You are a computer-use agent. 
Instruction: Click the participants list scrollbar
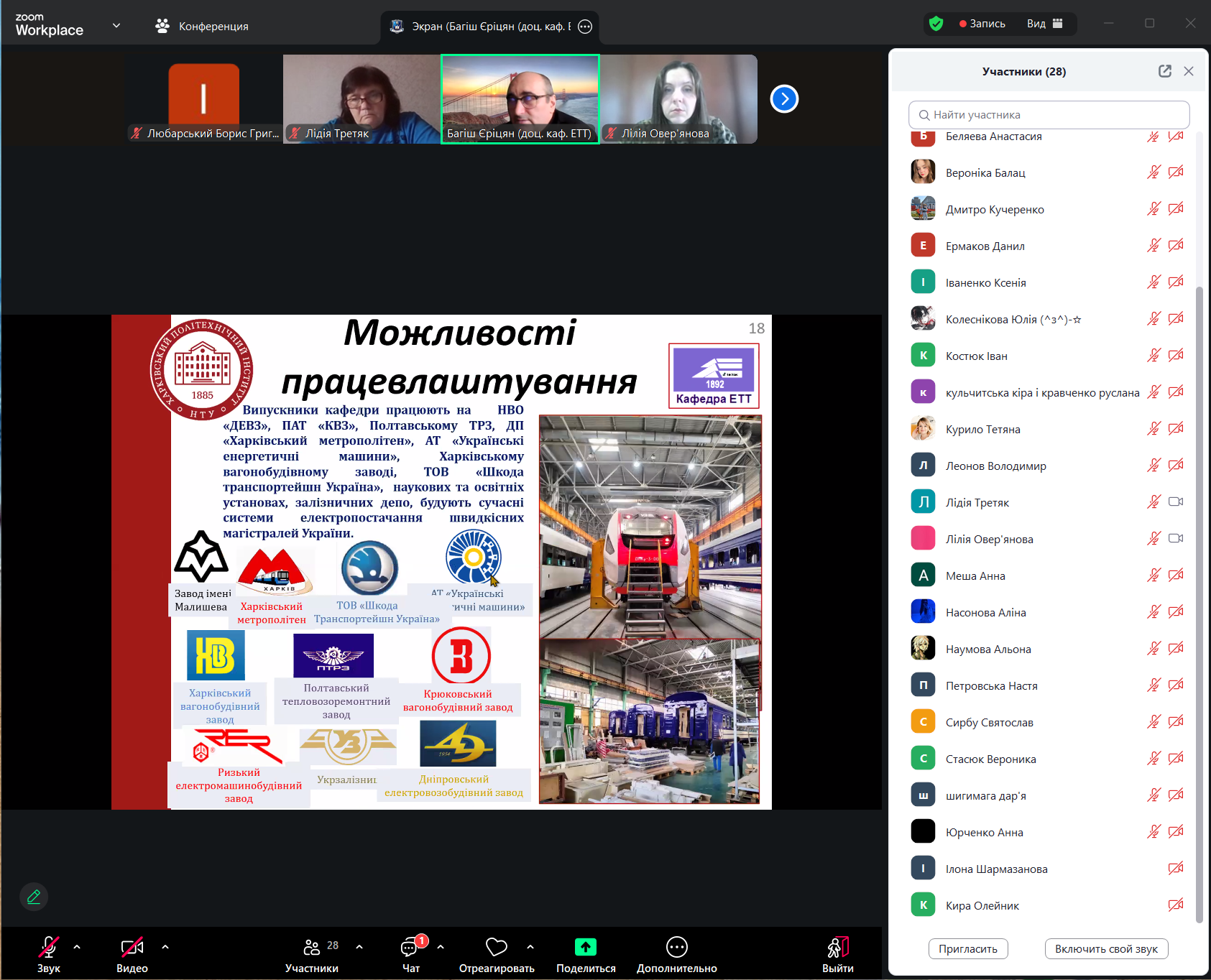point(1199,604)
